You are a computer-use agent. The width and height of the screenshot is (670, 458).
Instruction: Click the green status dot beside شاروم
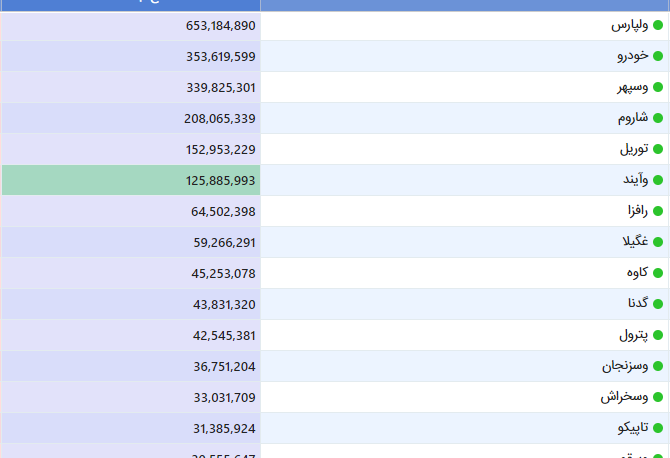coord(658,118)
